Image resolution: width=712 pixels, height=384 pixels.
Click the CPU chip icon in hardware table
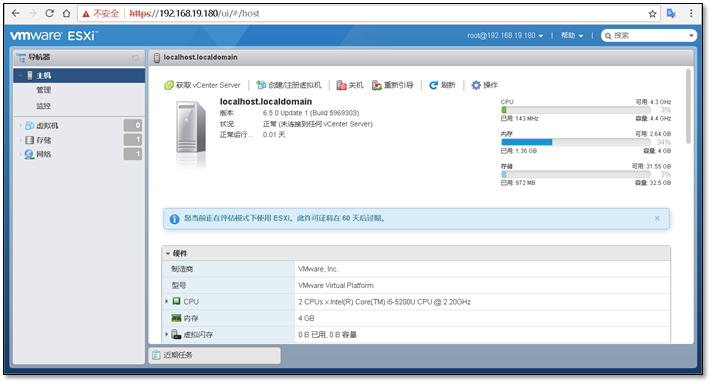pyautogui.click(x=177, y=301)
